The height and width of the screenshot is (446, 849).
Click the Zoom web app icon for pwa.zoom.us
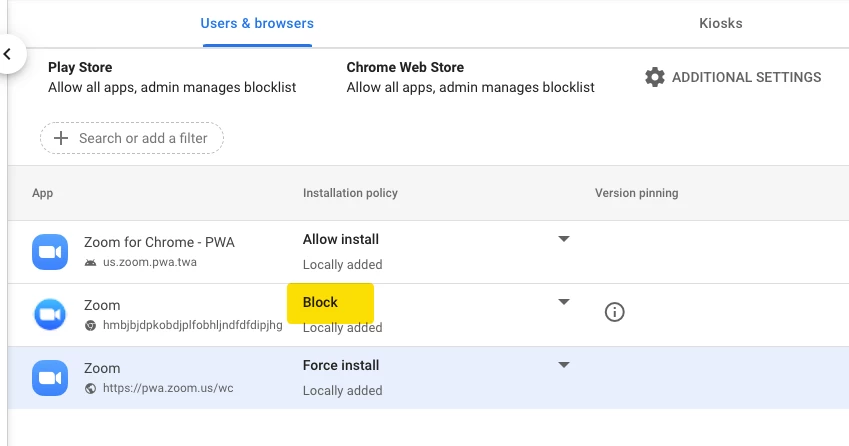tap(49, 377)
